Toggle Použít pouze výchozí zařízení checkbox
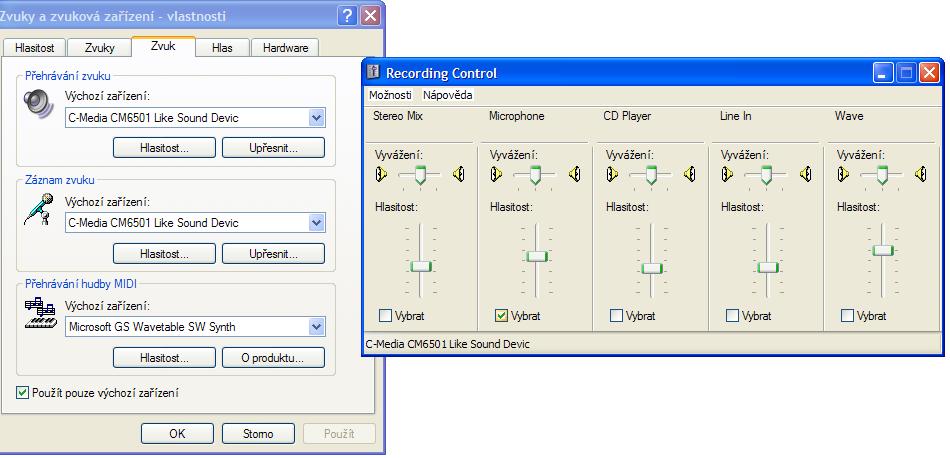The image size is (950, 458). click(x=23, y=393)
